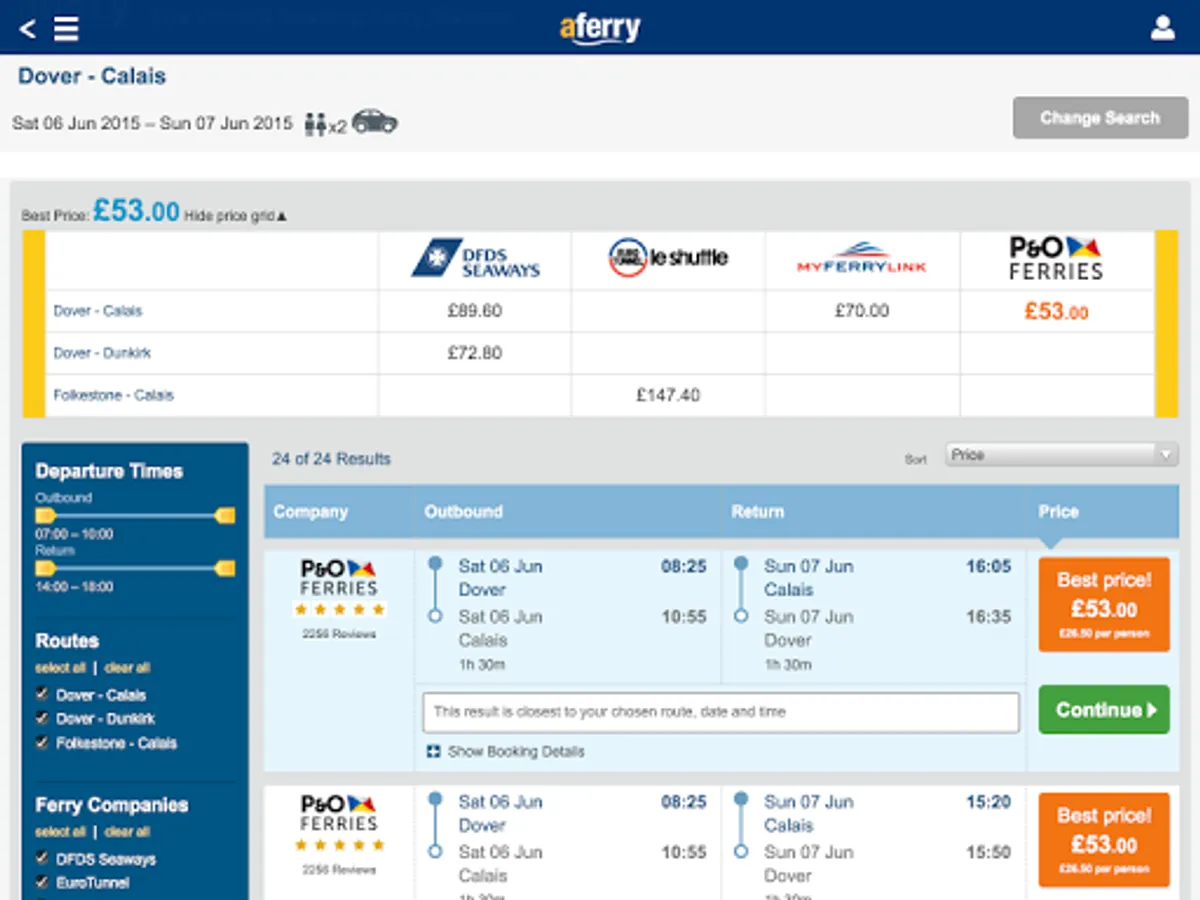This screenshot has width=1200, height=900.
Task: Click the Dover - Calais row label in grid
Action: click(98, 311)
